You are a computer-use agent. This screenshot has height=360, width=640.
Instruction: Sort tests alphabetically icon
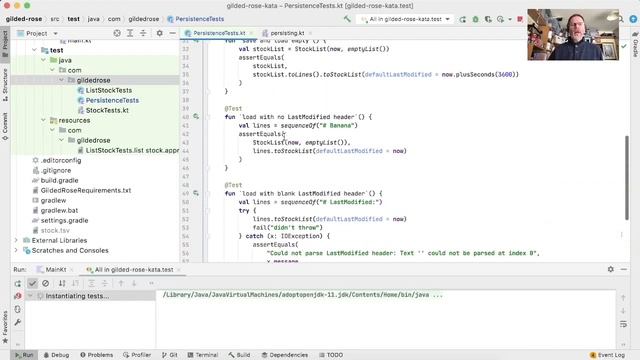click(x=62, y=283)
